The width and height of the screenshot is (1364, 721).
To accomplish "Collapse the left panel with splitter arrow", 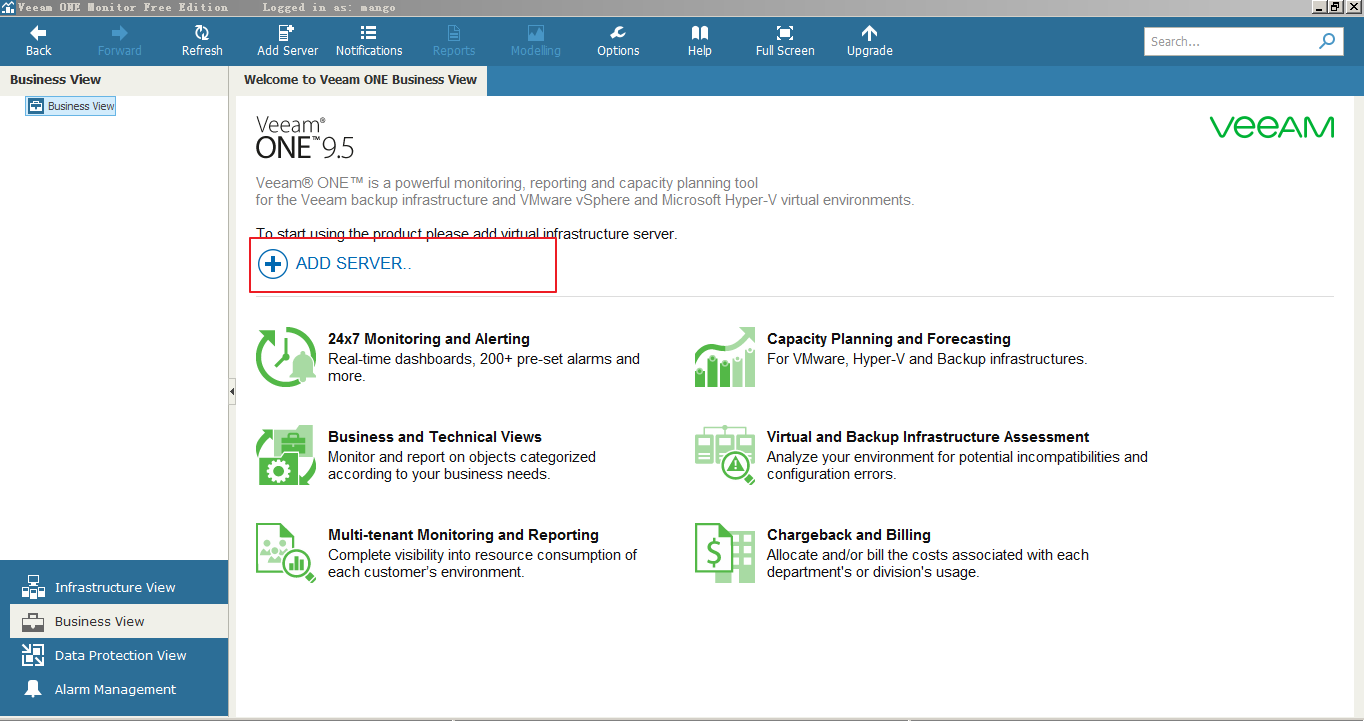I will [x=232, y=392].
